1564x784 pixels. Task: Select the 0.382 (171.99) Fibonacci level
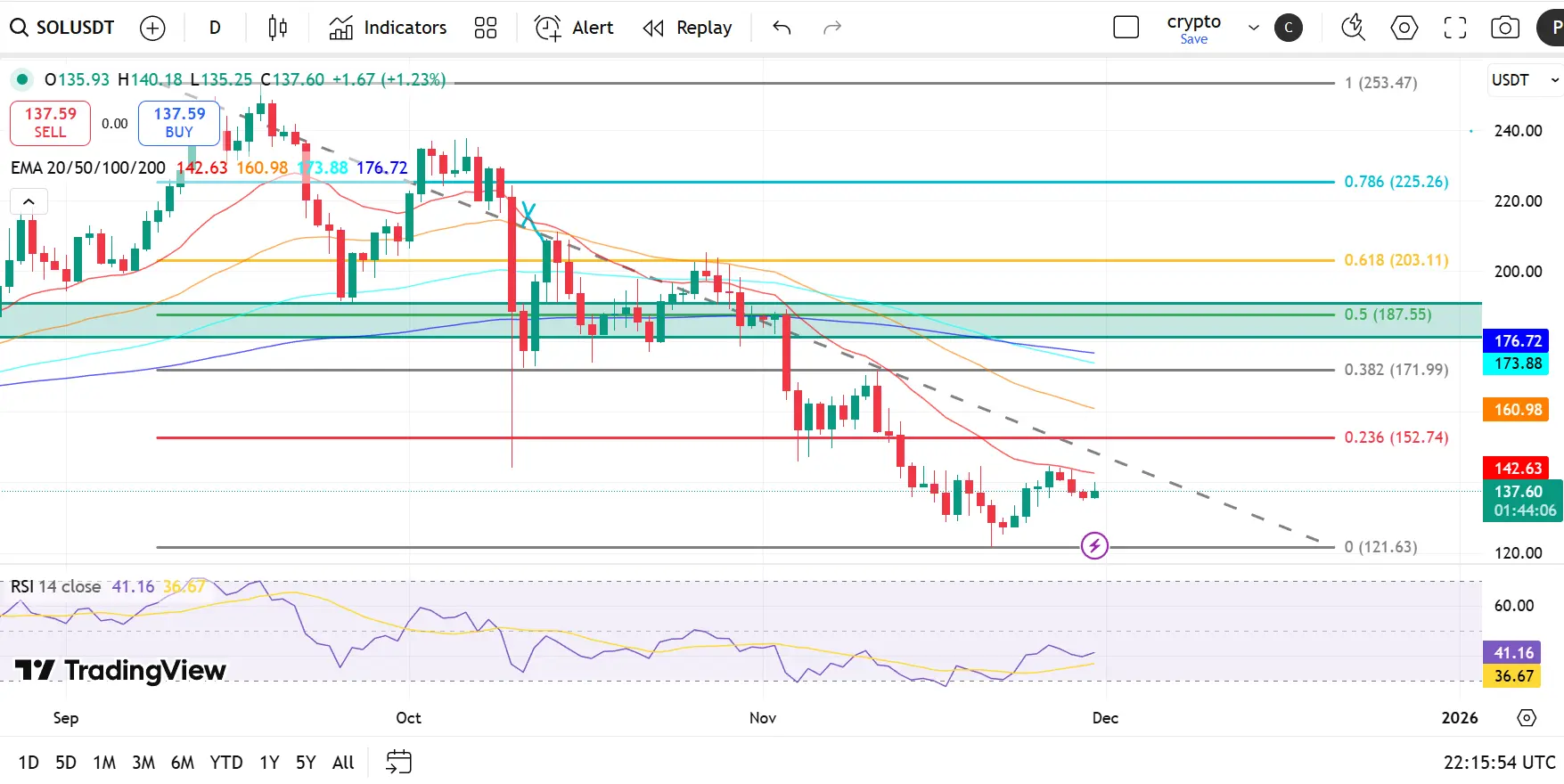point(1396,370)
